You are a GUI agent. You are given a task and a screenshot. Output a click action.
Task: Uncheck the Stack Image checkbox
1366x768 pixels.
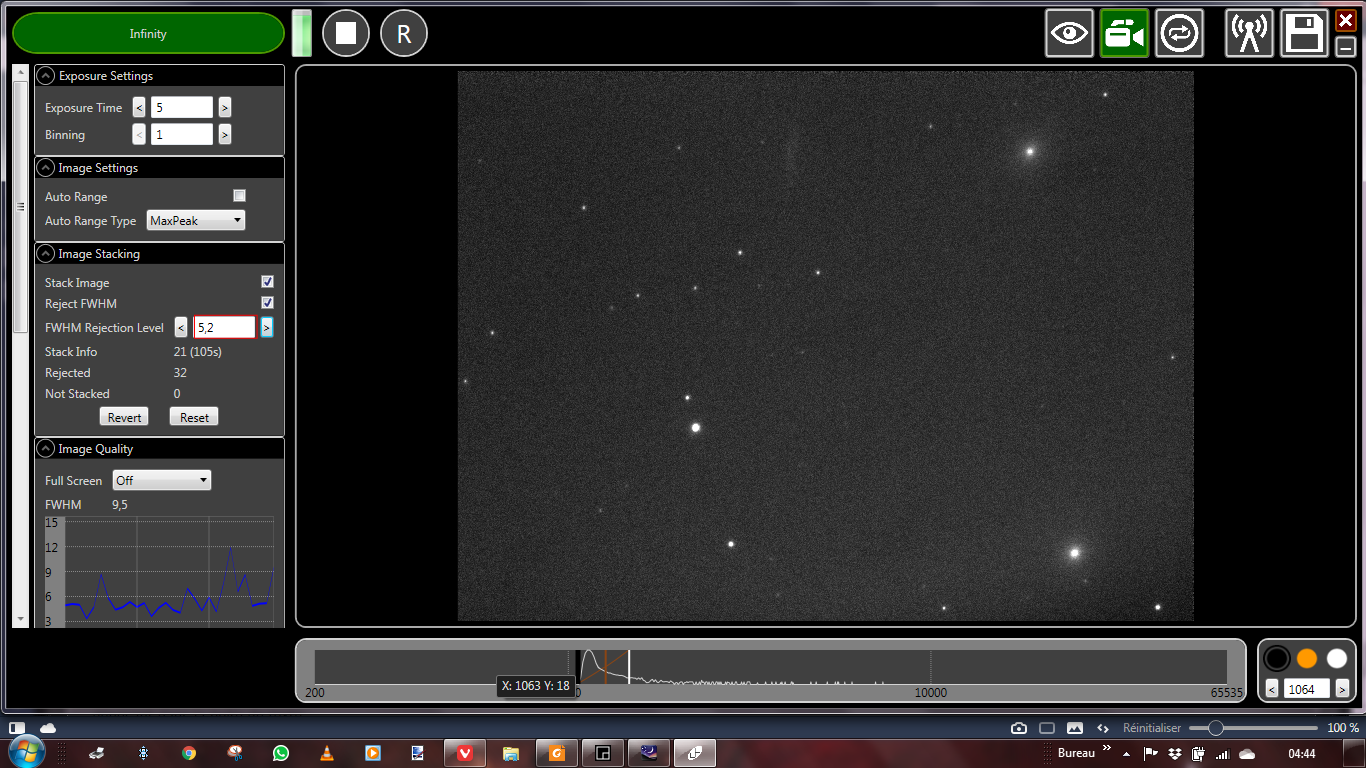pyautogui.click(x=267, y=282)
